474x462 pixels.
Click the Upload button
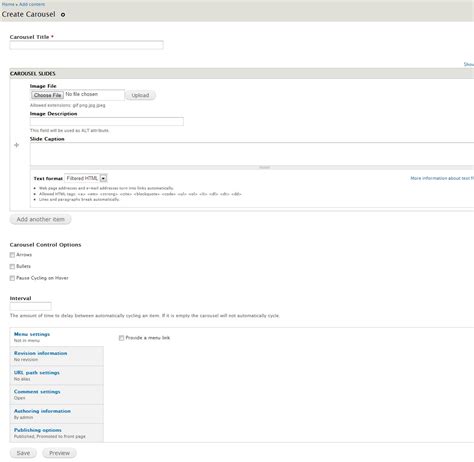pyautogui.click(x=140, y=95)
